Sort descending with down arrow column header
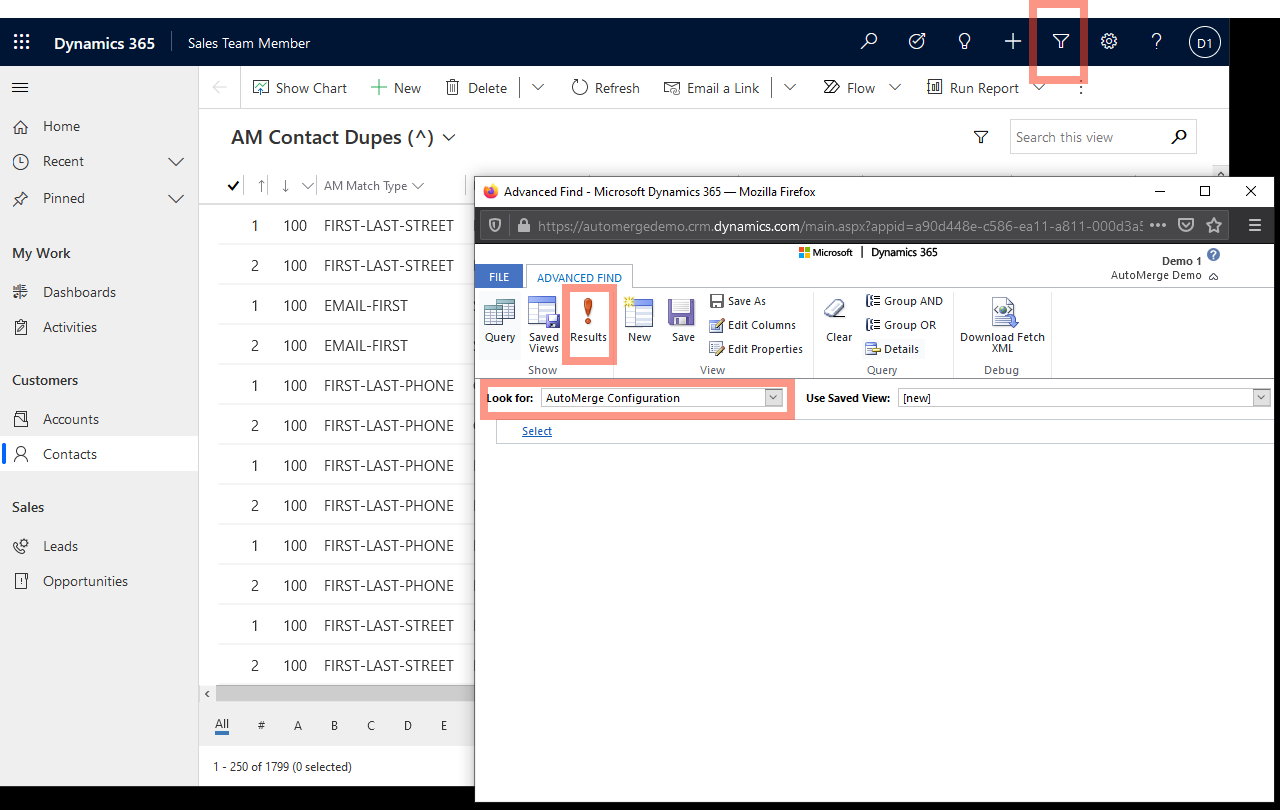 (x=285, y=186)
